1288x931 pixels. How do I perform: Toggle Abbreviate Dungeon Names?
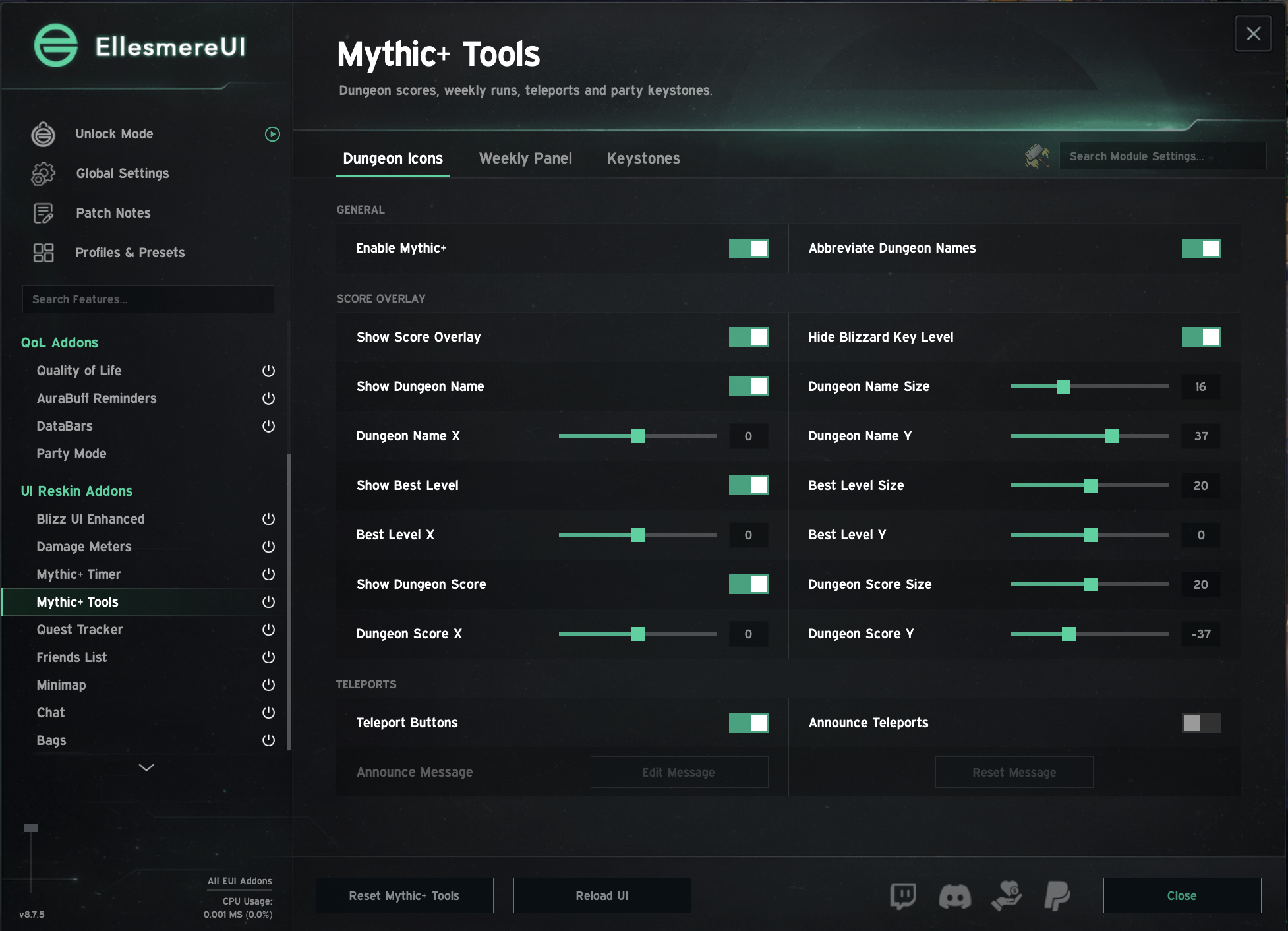1201,248
